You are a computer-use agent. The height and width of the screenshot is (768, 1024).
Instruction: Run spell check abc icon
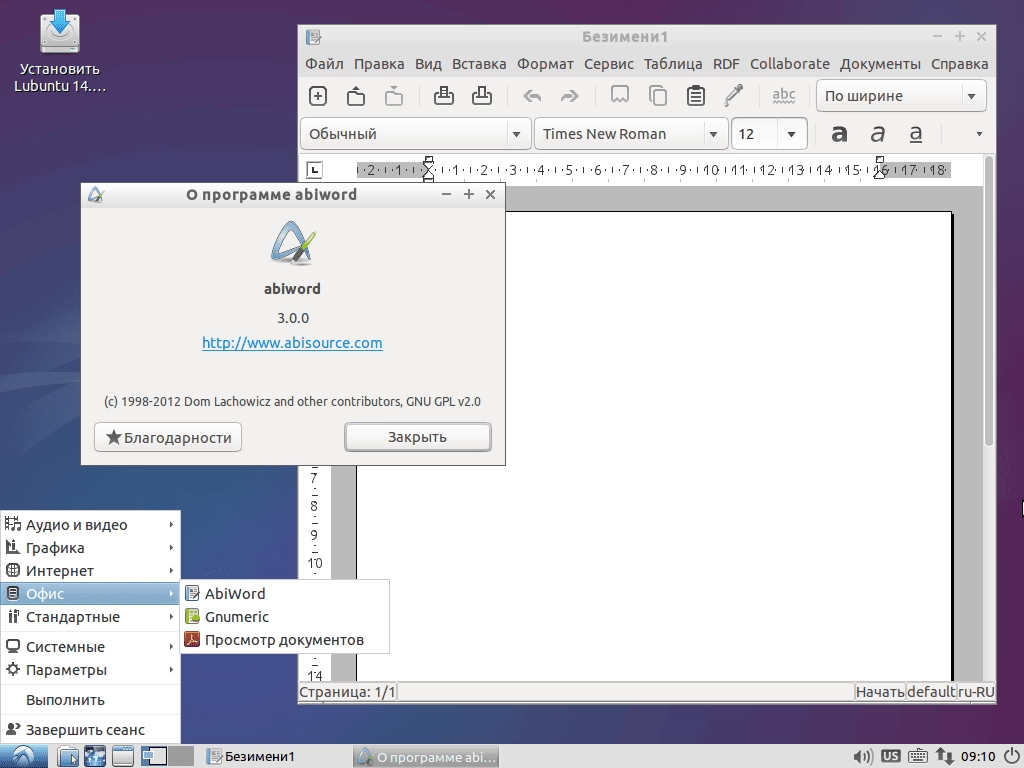[784, 96]
